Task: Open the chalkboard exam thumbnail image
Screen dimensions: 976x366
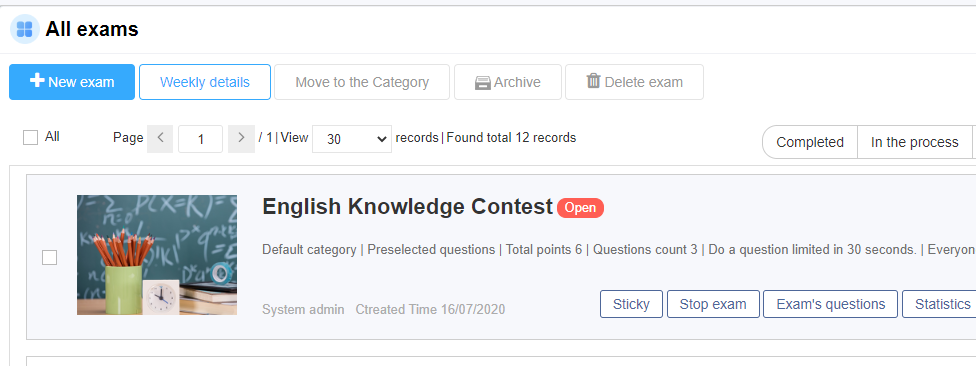Action: coord(157,255)
